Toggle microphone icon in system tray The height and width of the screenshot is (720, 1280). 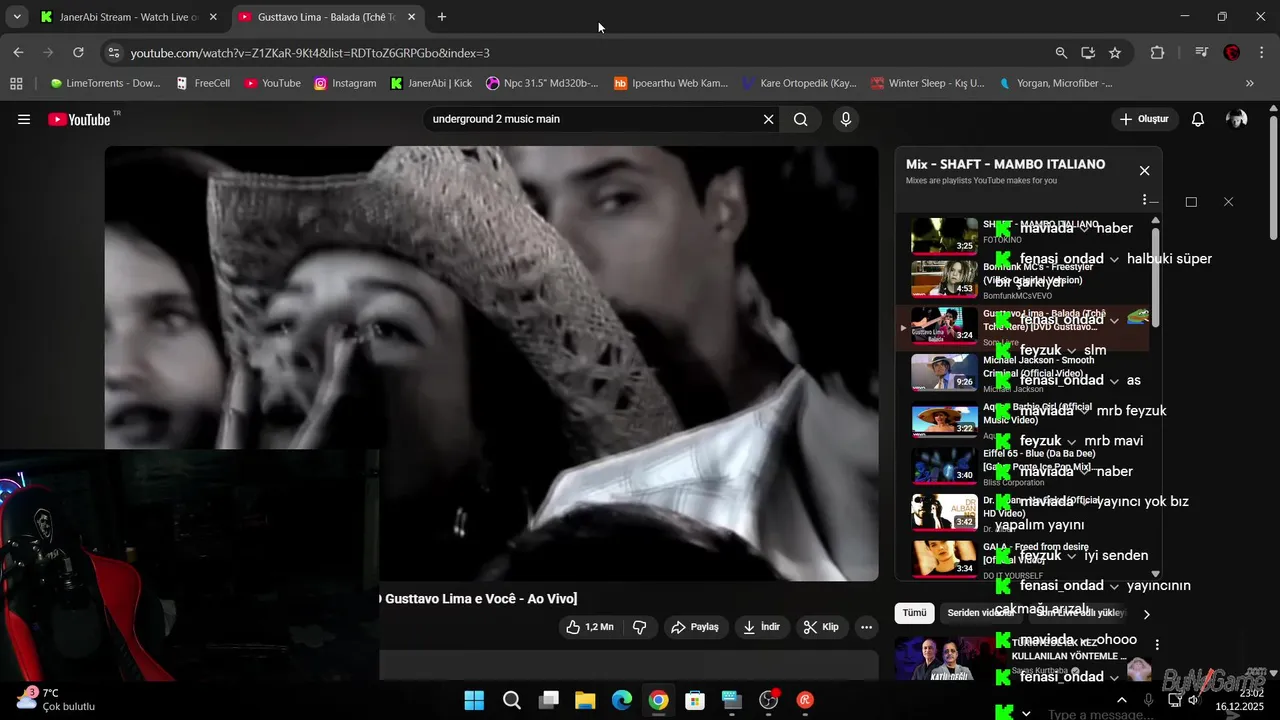(x=1148, y=700)
